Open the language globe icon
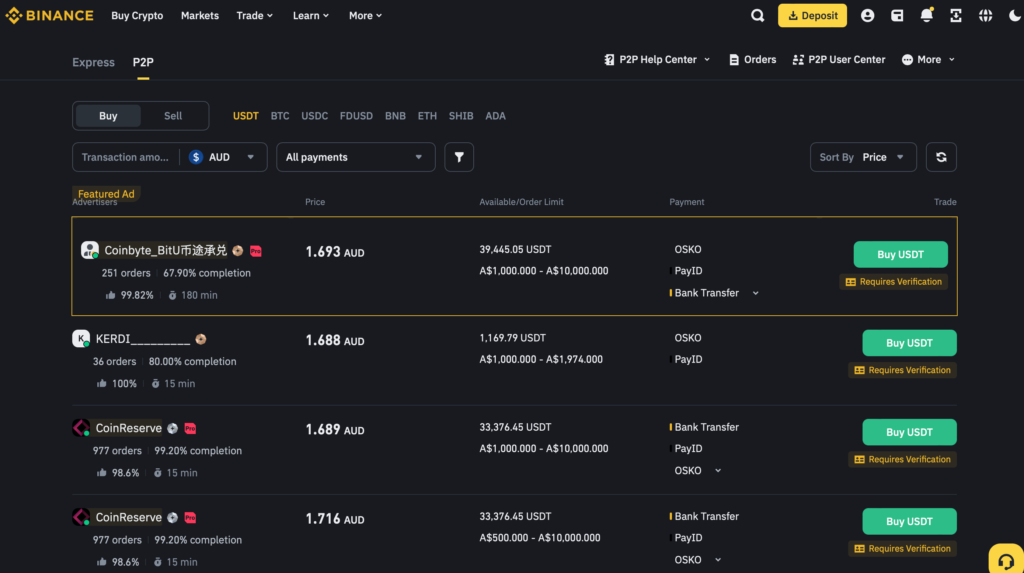 (x=985, y=15)
